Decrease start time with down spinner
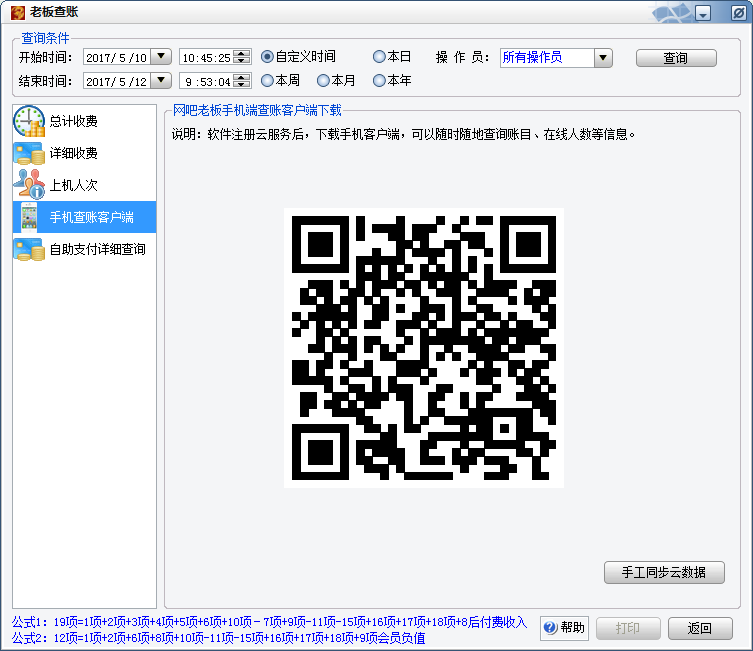 242,60
